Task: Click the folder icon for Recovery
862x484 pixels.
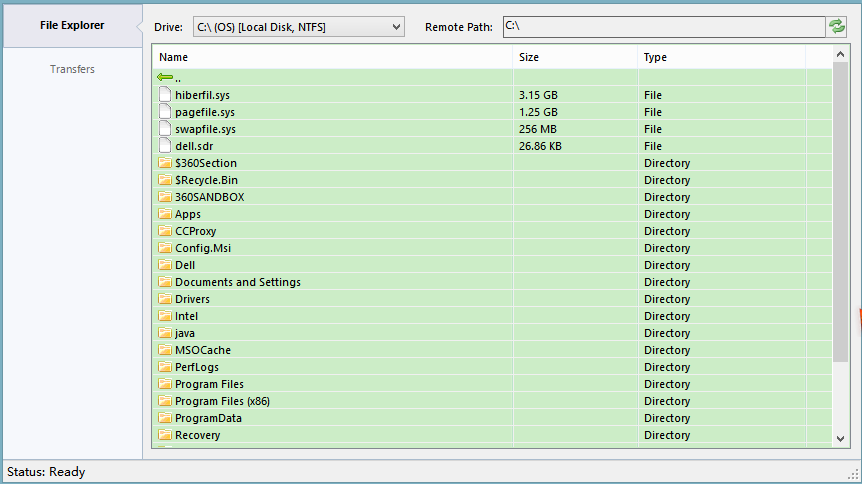Action: click(164, 435)
